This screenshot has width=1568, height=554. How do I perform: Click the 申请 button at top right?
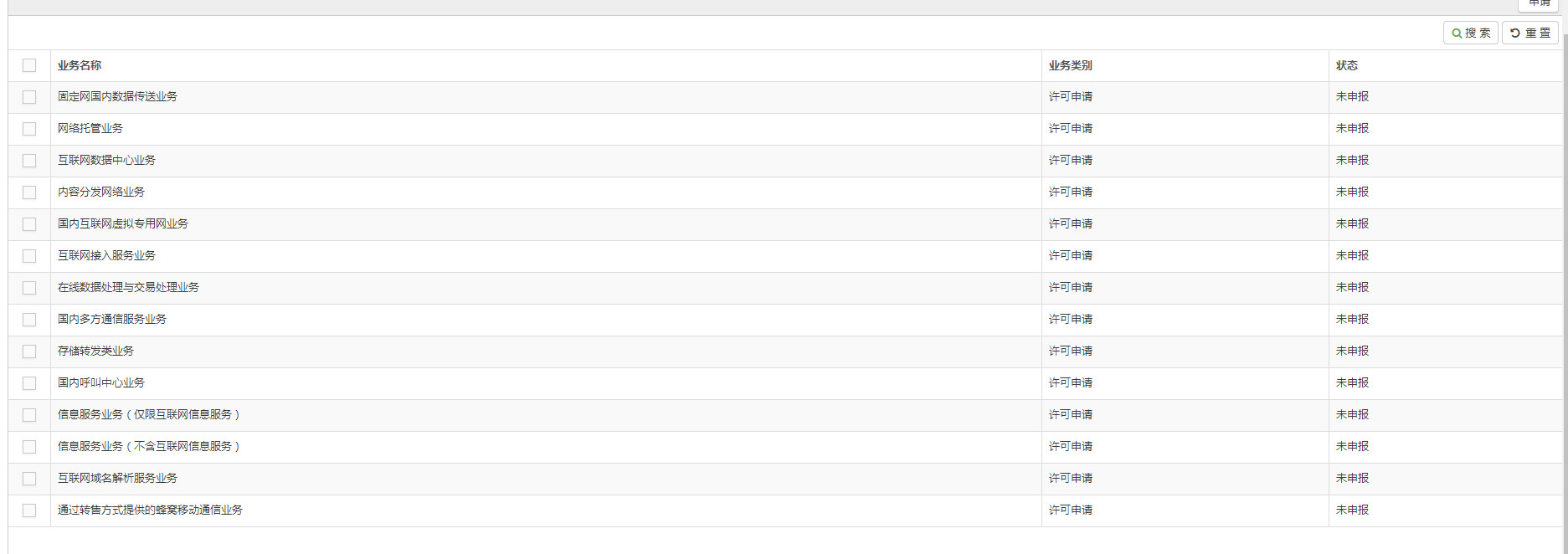coord(1539,4)
